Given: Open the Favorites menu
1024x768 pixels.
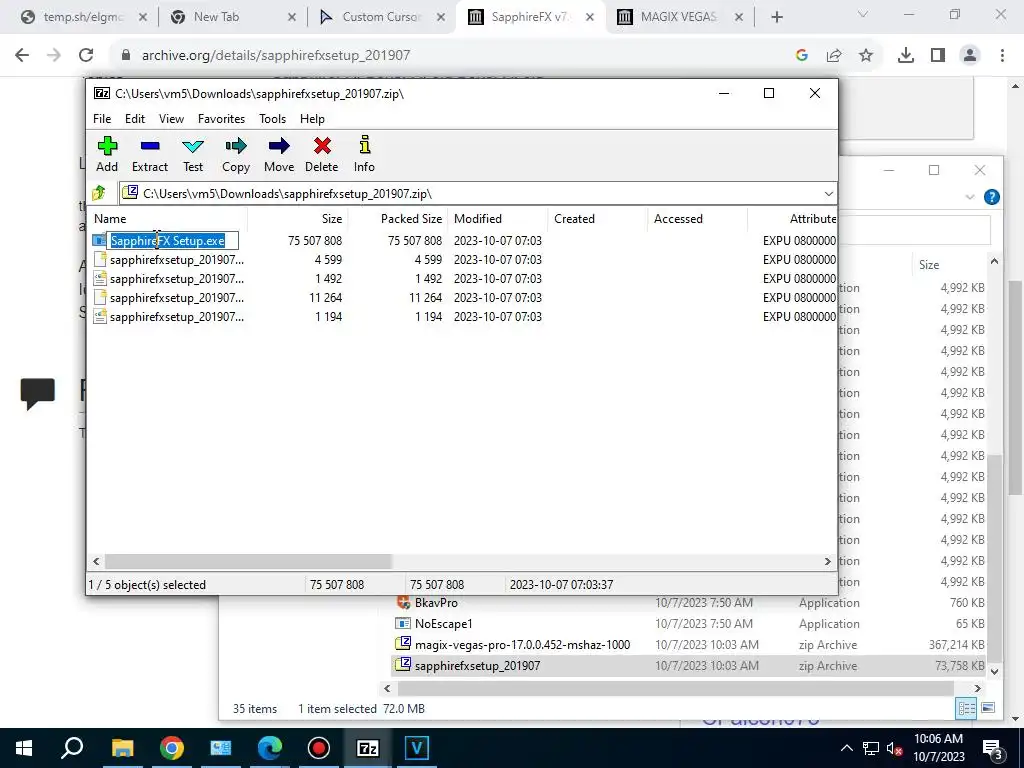Looking at the screenshot, I should (221, 119).
